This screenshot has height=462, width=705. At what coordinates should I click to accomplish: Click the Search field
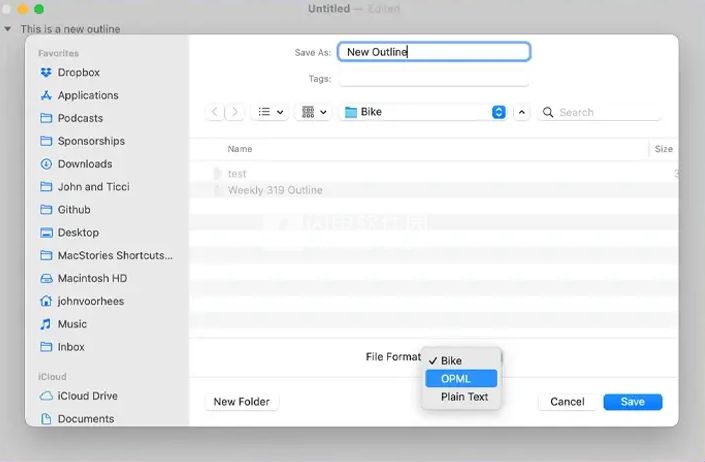click(x=599, y=112)
